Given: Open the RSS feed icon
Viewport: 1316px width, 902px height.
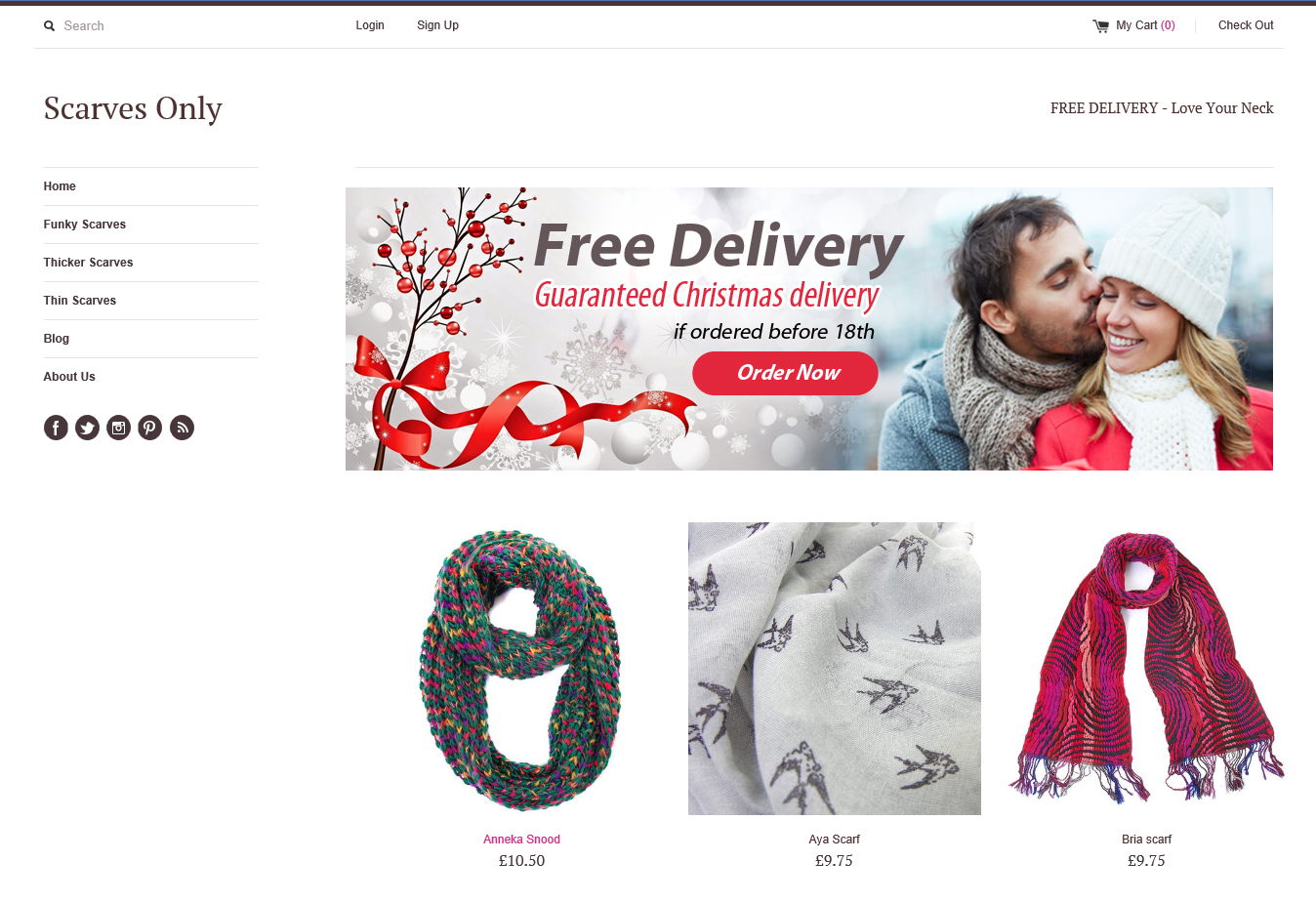Looking at the screenshot, I should pos(182,428).
